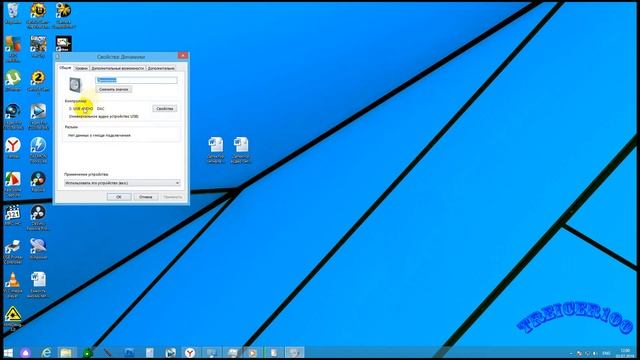
Task: Close the Свойства: Динамики dialog
Action: click(x=183, y=56)
